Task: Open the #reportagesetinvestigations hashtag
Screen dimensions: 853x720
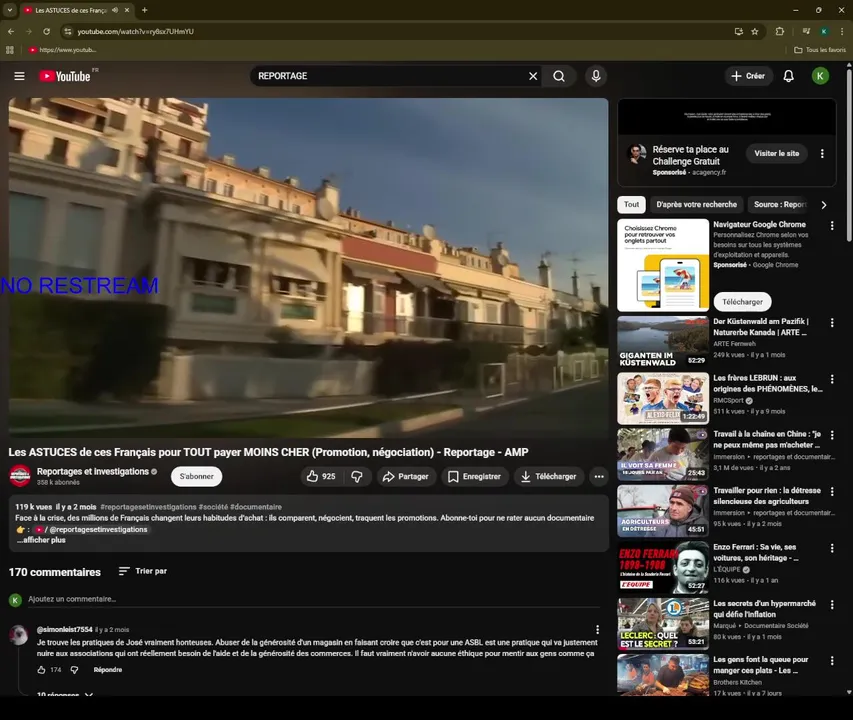Action: (148, 507)
